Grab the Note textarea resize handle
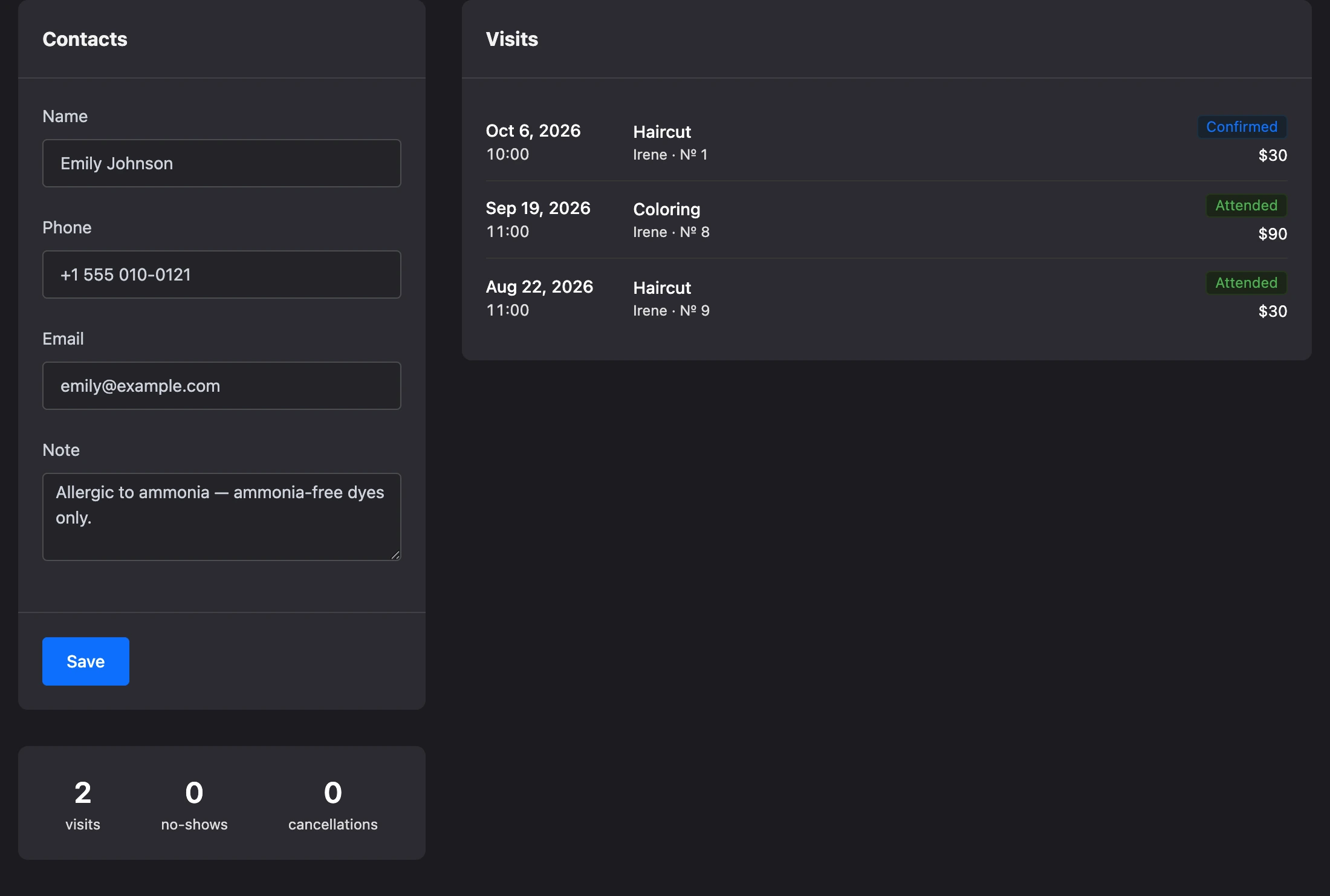The width and height of the screenshot is (1330, 896). click(x=395, y=555)
